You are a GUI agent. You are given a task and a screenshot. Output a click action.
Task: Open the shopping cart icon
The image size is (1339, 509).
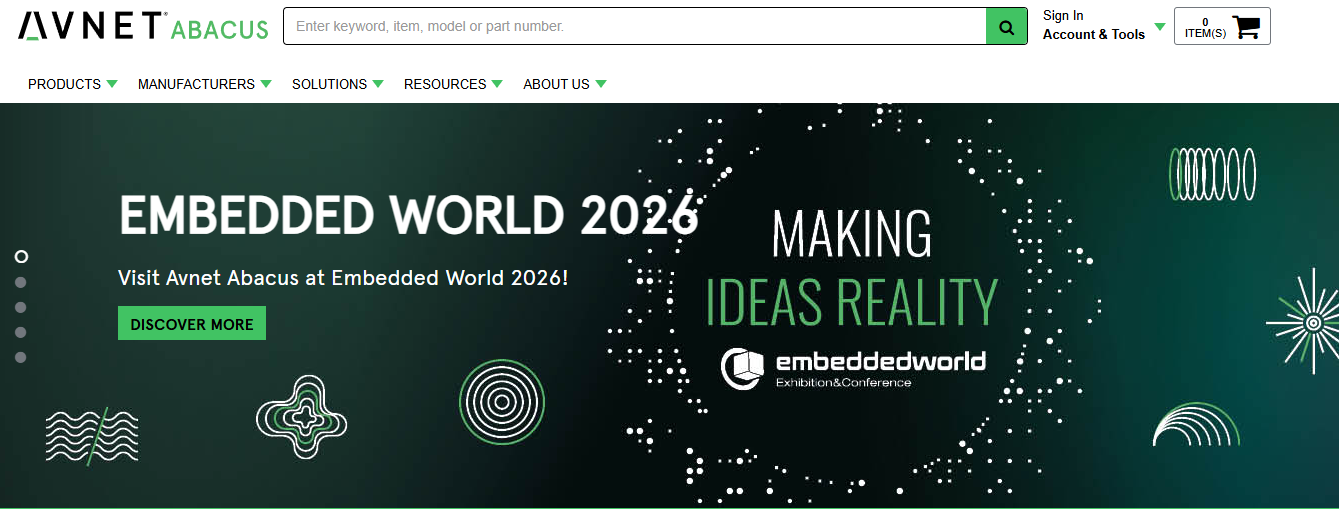(x=1246, y=27)
